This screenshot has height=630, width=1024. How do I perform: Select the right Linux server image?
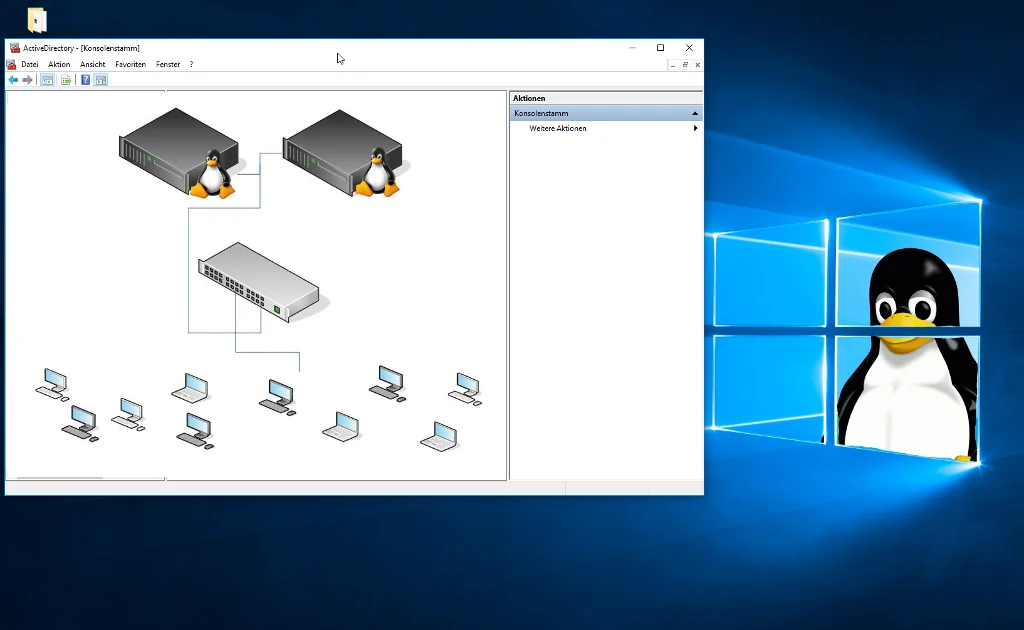coord(343,153)
